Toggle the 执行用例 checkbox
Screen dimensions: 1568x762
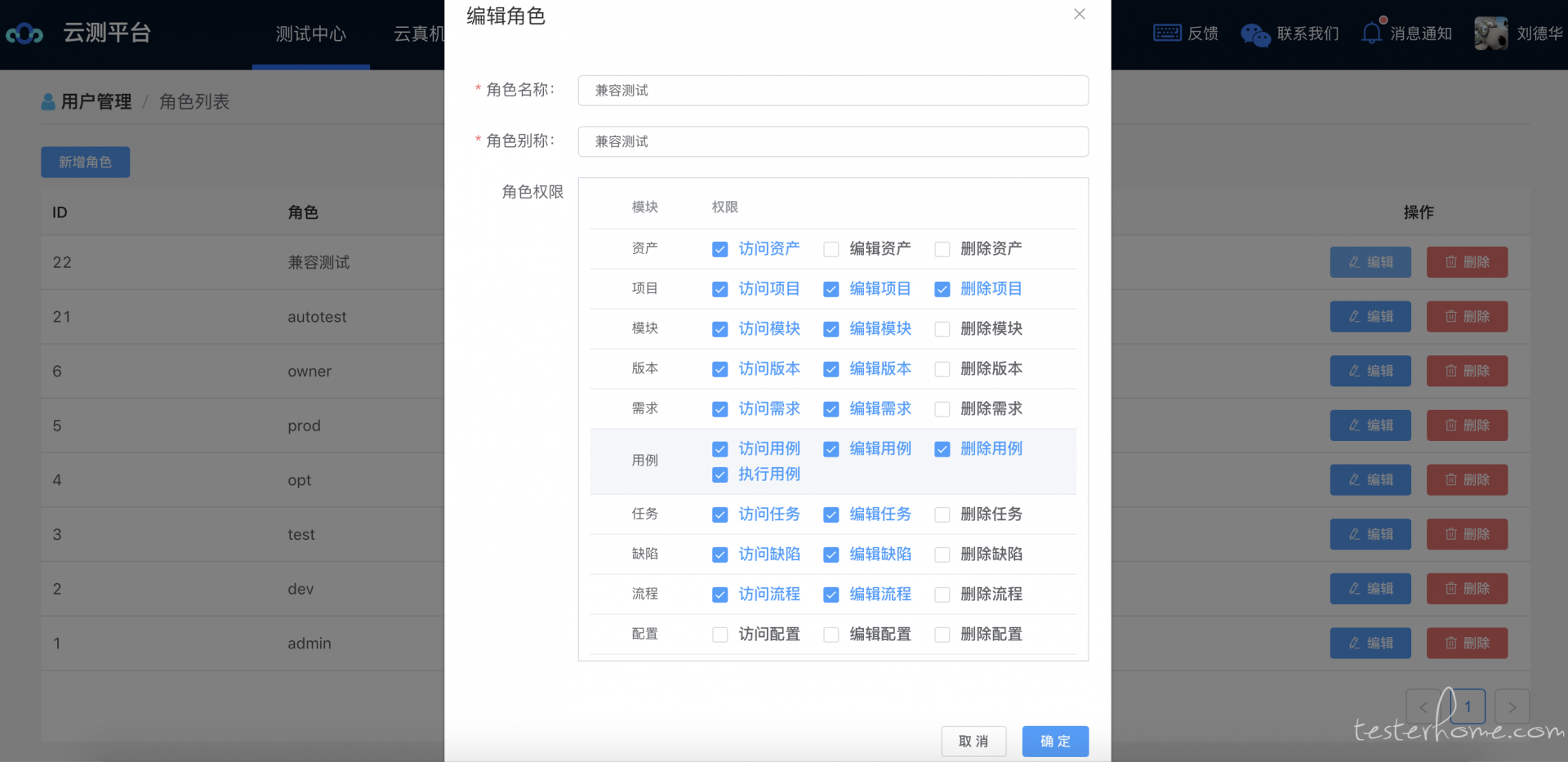pyautogui.click(x=719, y=475)
